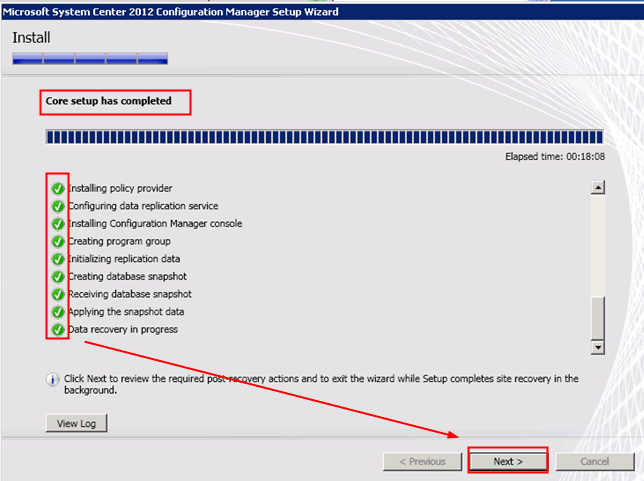Click the 'Core setup has completed' heading

pos(108,101)
